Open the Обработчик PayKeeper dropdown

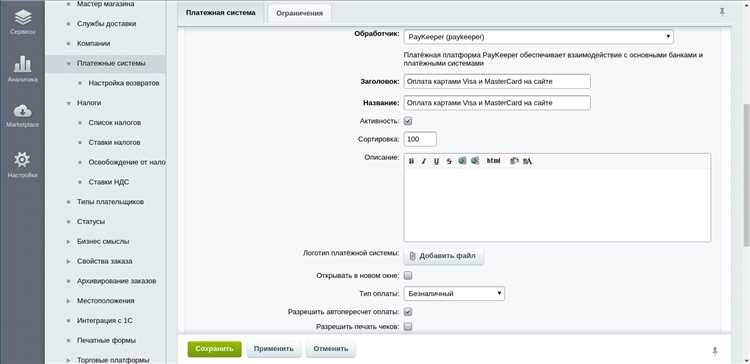pos(539,37)
